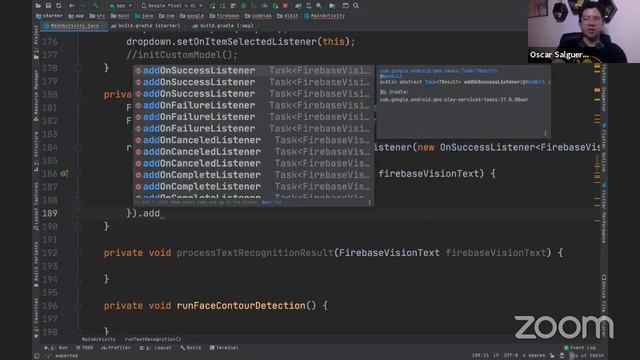Open the Flutter Performance side panel
Viewport: 640px width, 360px height.
tap(604, 212)
